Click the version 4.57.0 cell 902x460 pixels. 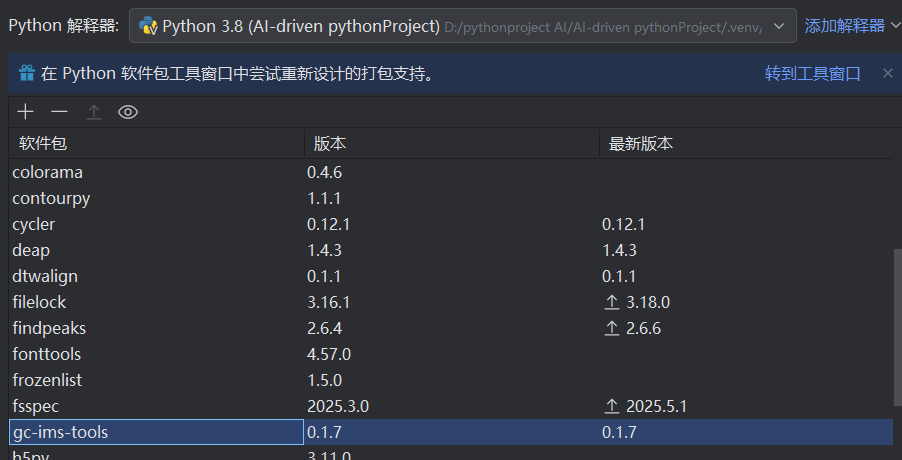click(x=329, y=354)
